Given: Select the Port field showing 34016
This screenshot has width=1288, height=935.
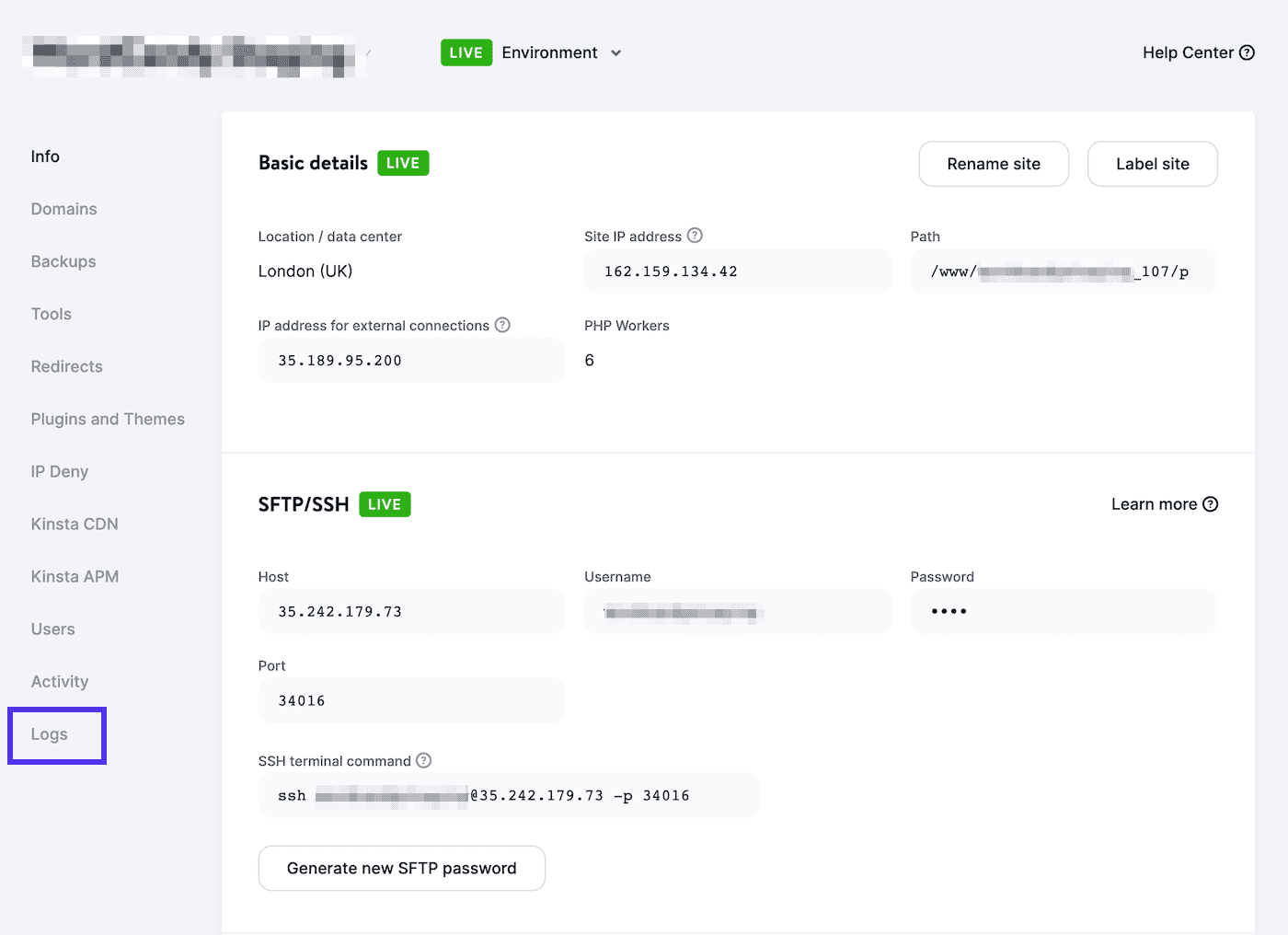Looking at the screenshot, I should [411, 699].
